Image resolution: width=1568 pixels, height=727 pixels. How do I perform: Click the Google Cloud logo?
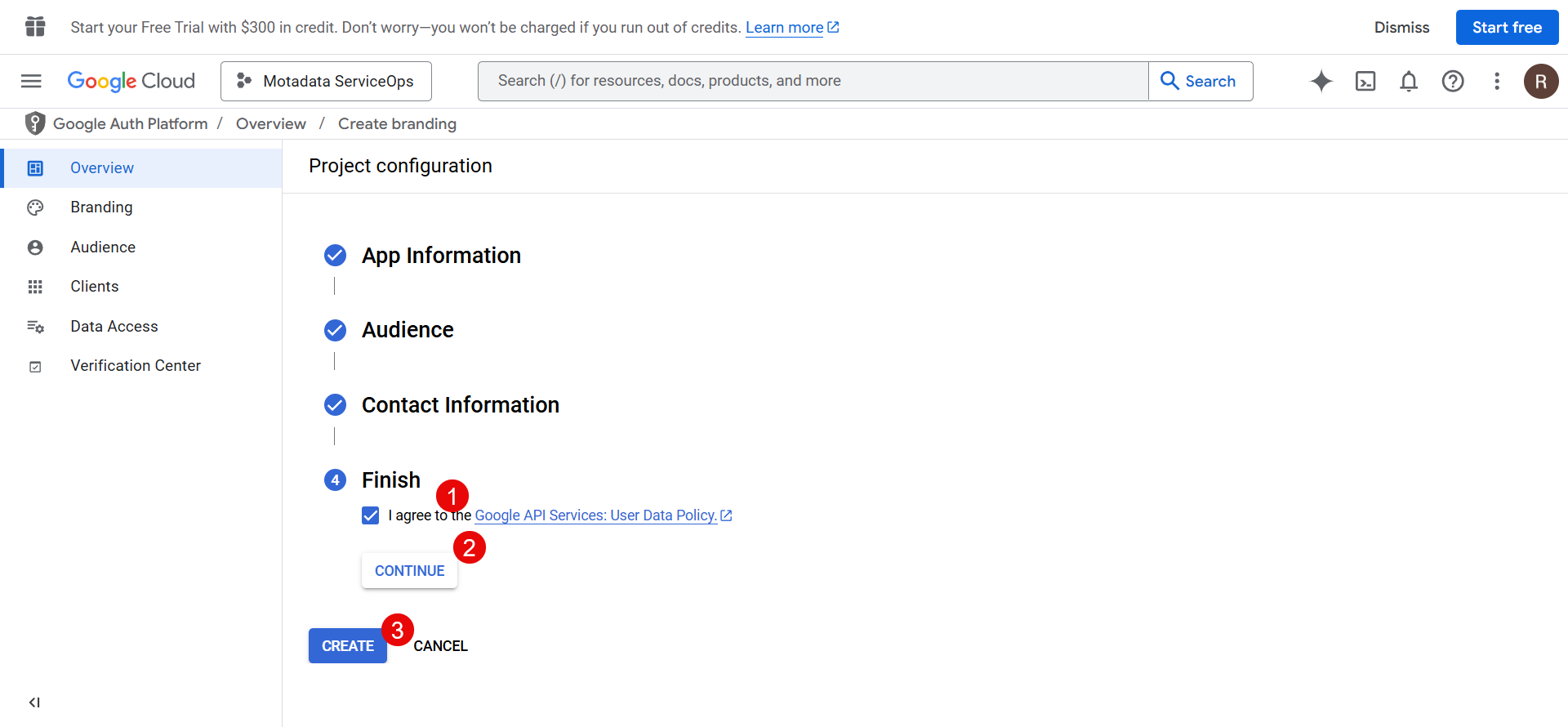(131, 81)
